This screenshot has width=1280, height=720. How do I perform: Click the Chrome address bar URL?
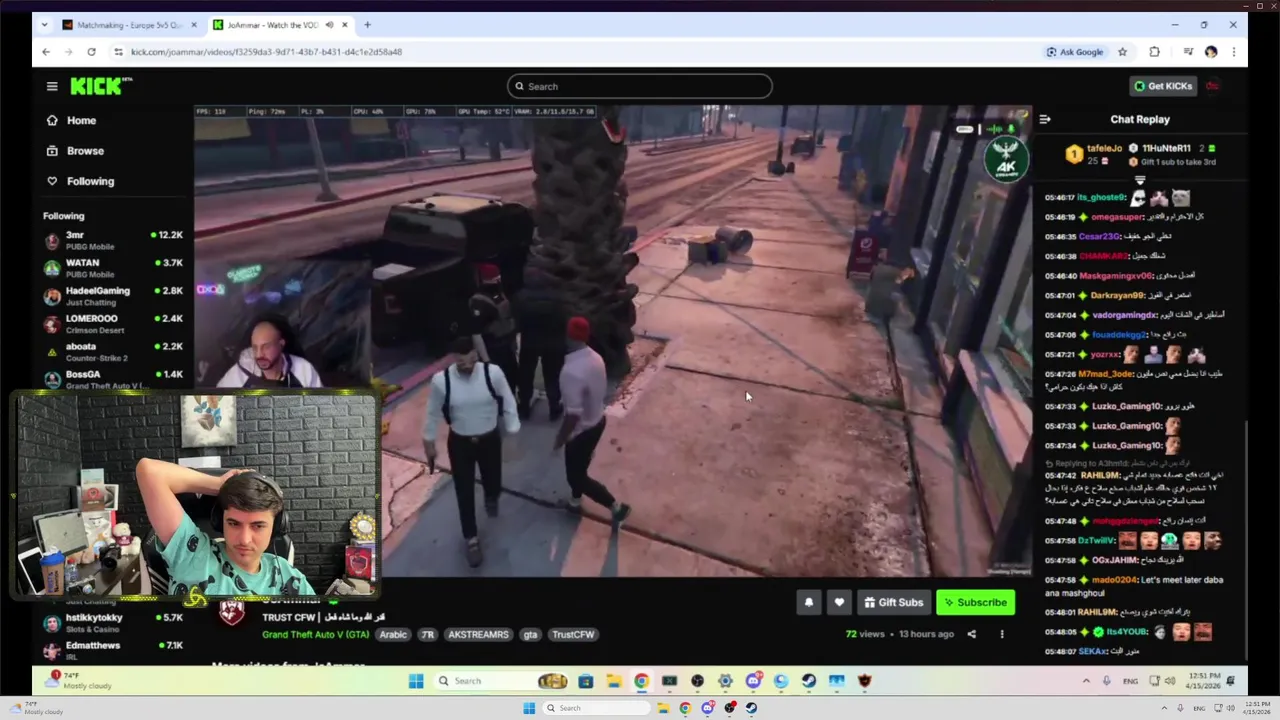[266, 51]
